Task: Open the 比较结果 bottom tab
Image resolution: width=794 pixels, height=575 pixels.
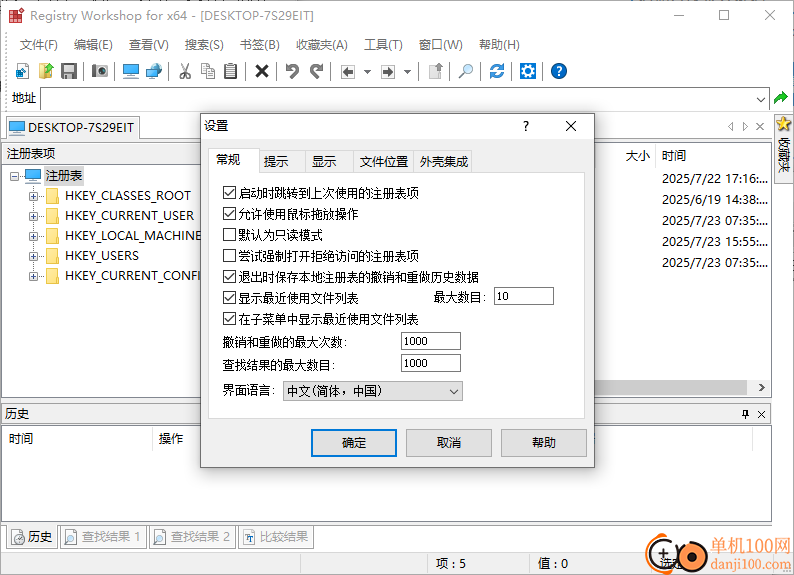Action: (x=276, y=537)
